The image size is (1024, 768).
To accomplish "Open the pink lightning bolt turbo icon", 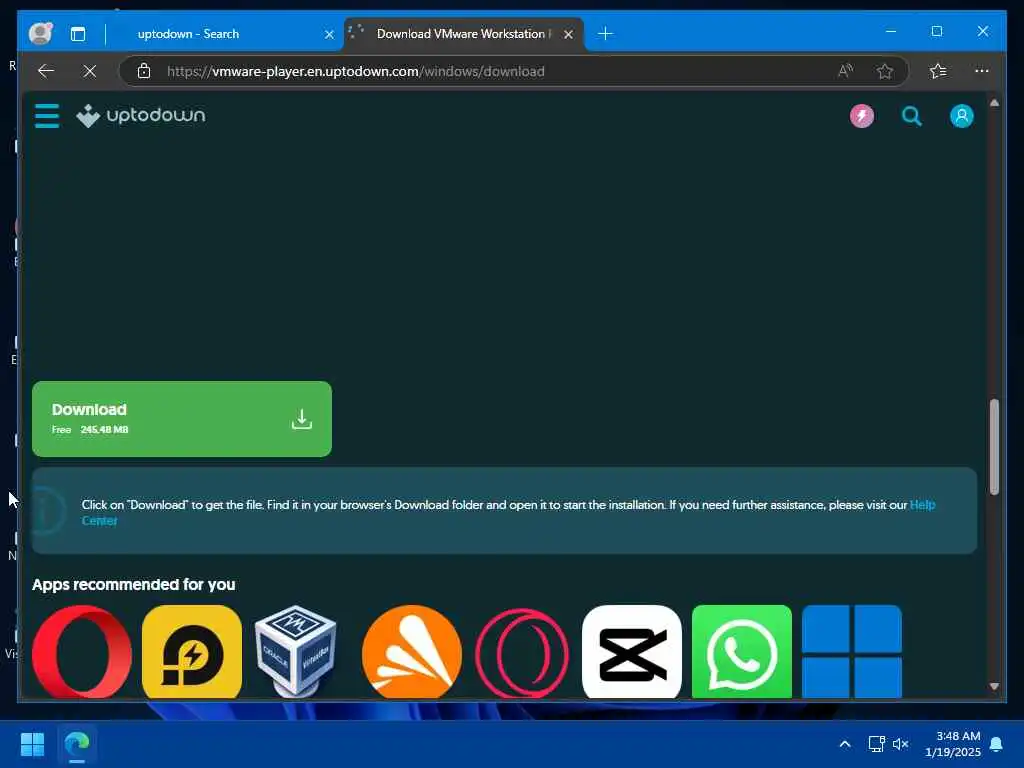I will [861, 116].
